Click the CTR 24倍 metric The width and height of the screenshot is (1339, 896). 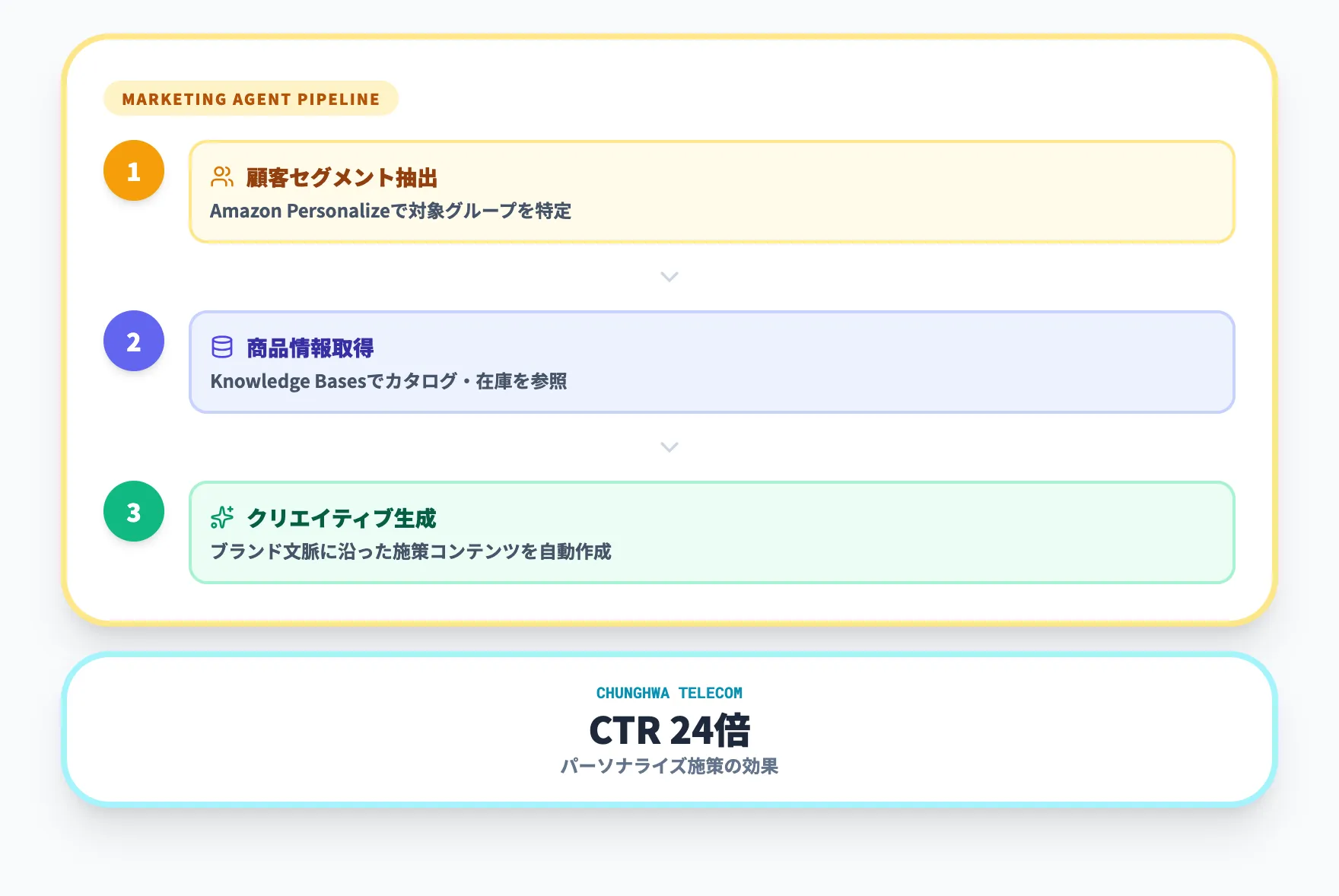pos(669,732)
